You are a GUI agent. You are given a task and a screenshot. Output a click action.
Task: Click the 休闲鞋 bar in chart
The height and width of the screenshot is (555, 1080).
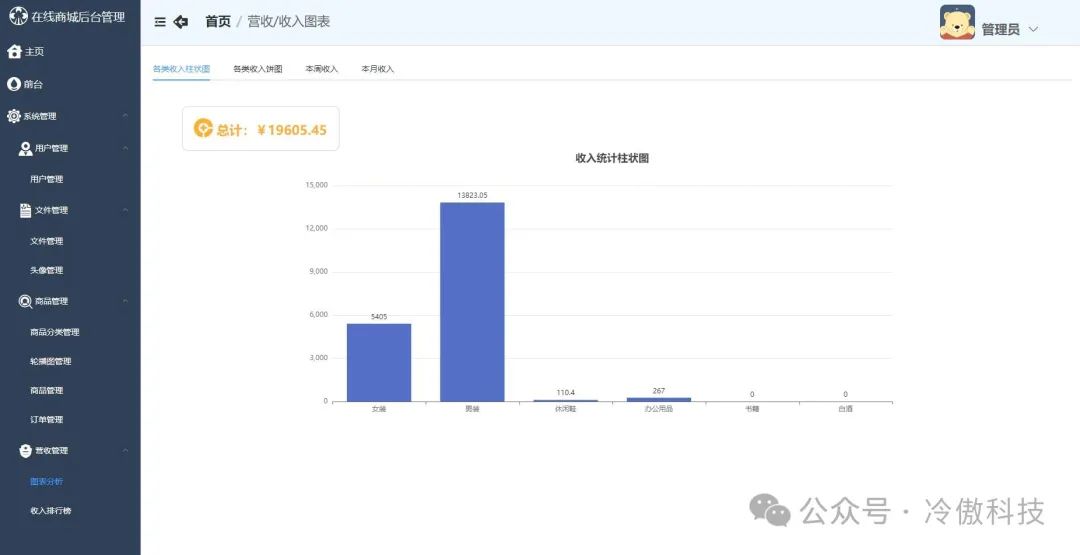tap(565, 401)
